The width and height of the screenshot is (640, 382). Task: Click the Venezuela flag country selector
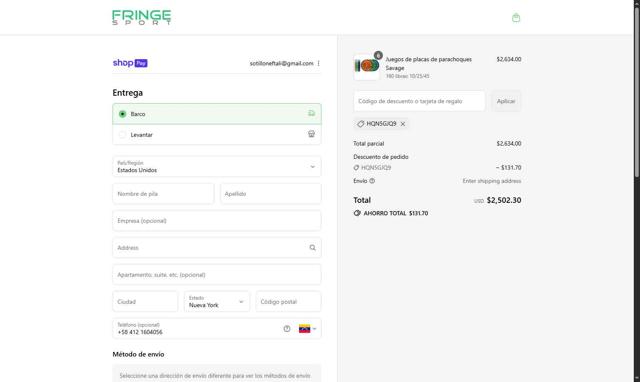[307, 329]
